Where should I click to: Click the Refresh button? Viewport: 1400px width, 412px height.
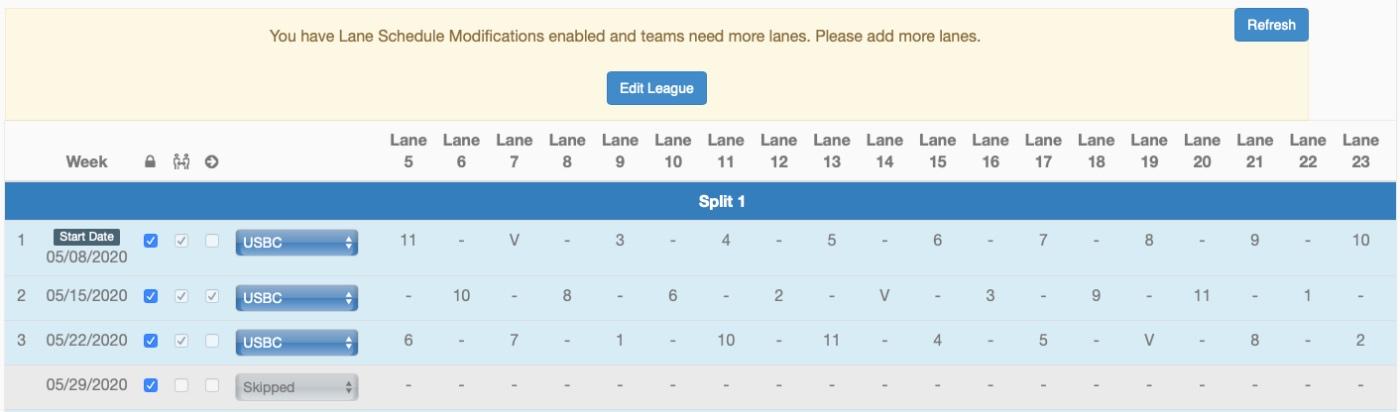point(1271,25)
